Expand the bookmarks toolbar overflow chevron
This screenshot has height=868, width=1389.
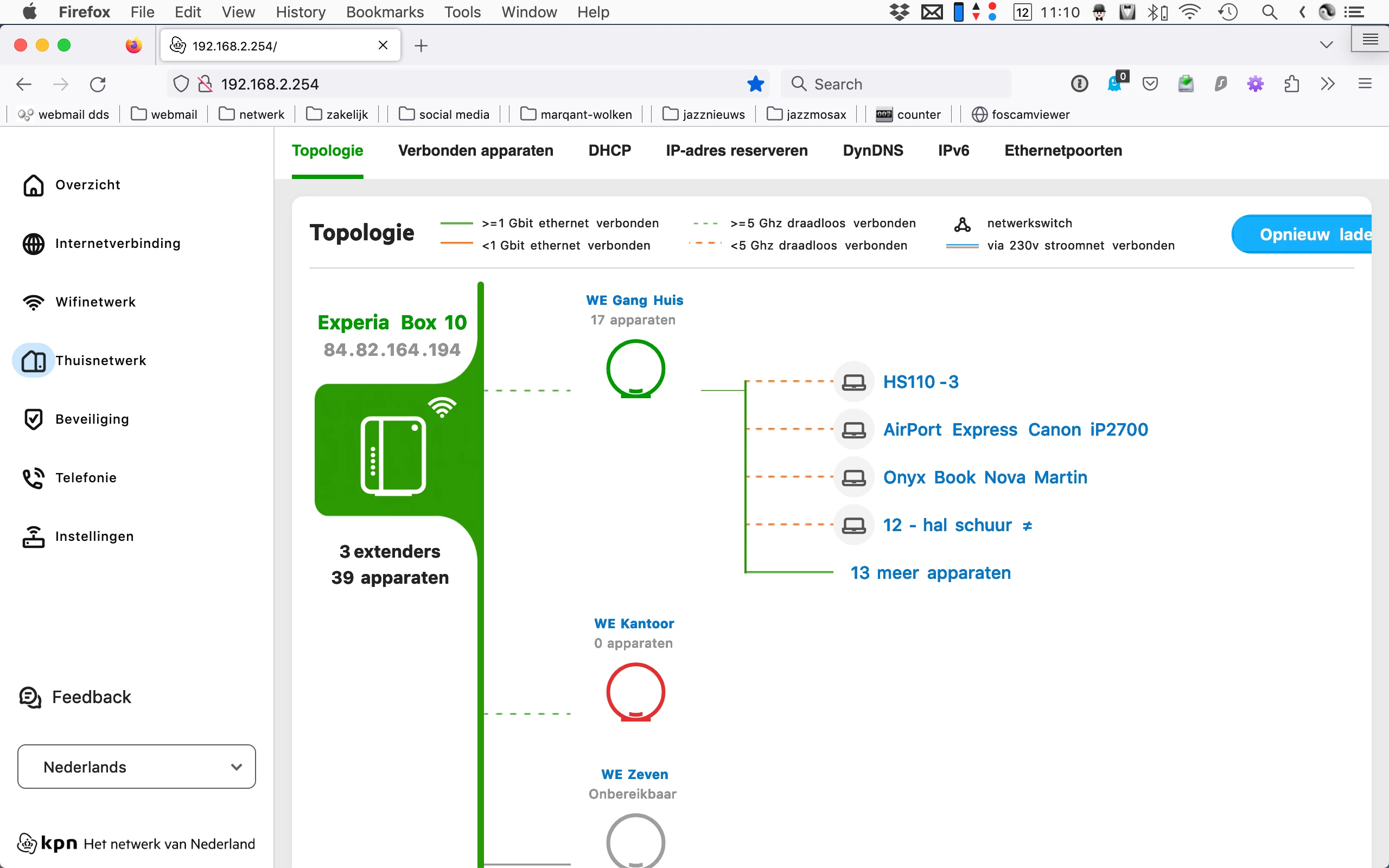click(x=1327, y=85)
